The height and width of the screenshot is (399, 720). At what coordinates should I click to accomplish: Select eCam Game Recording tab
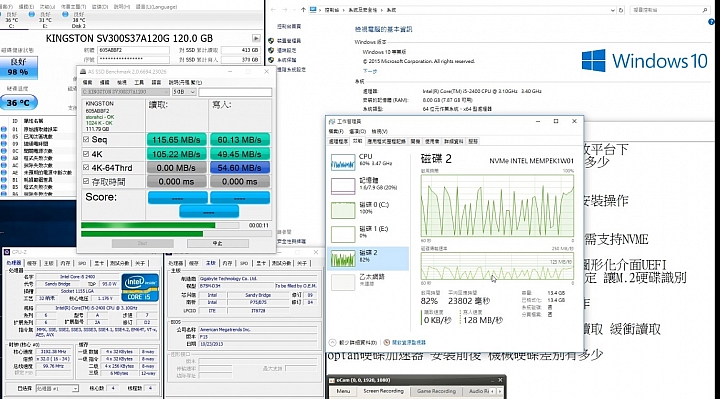pos(436,391)
